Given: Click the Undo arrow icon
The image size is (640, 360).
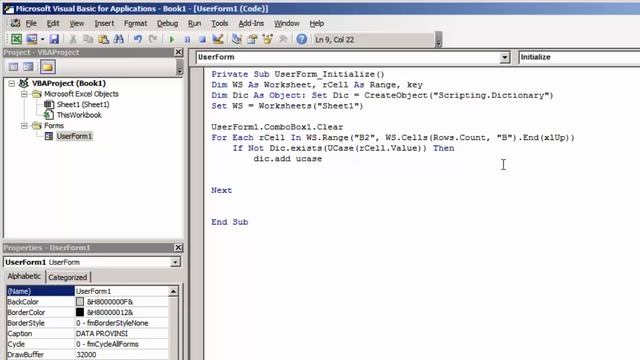Looking at the screenshot, I should coord(138,39).
